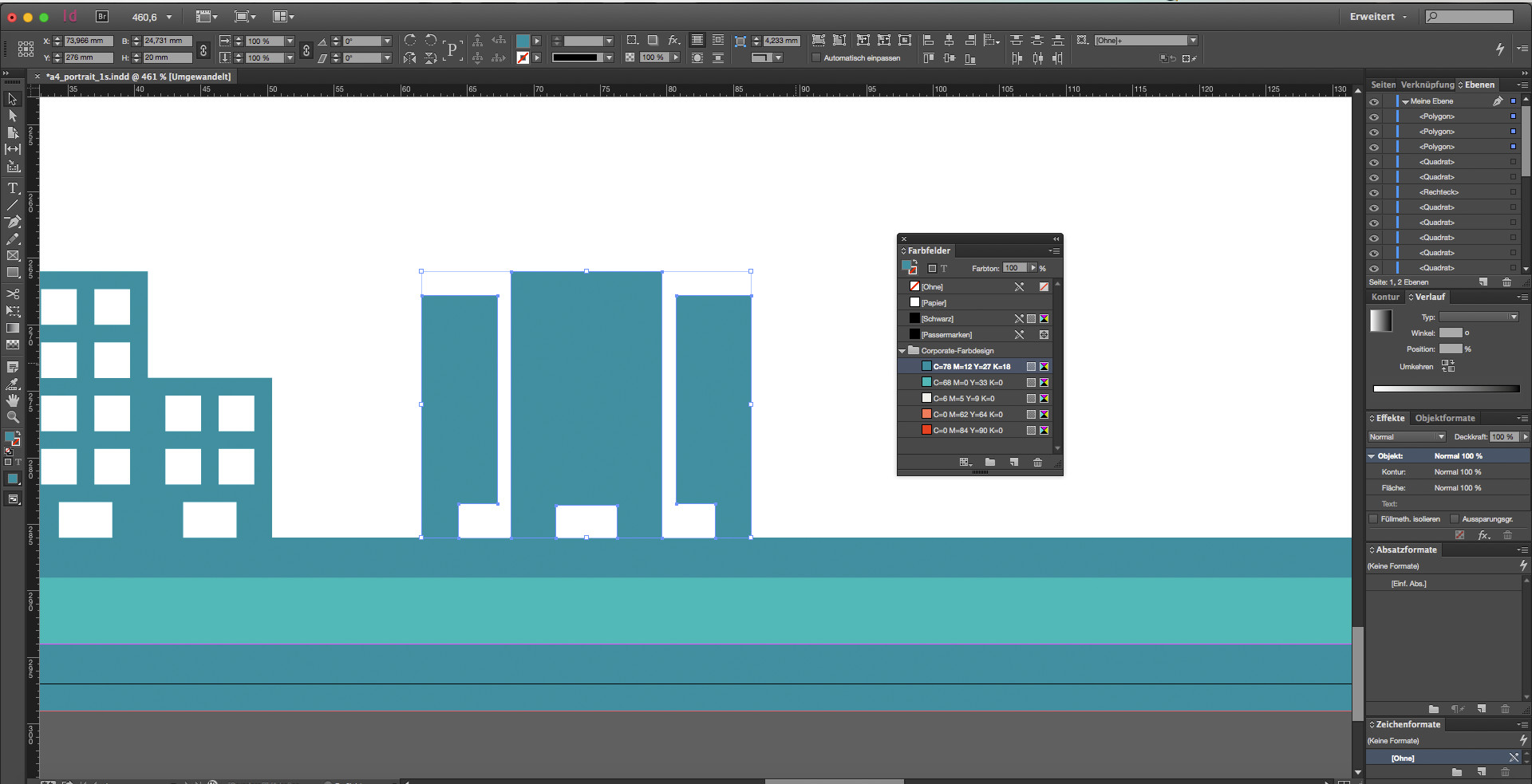Select the Pen tool
The image size is (1532, 784).
[x=13, y=222]
